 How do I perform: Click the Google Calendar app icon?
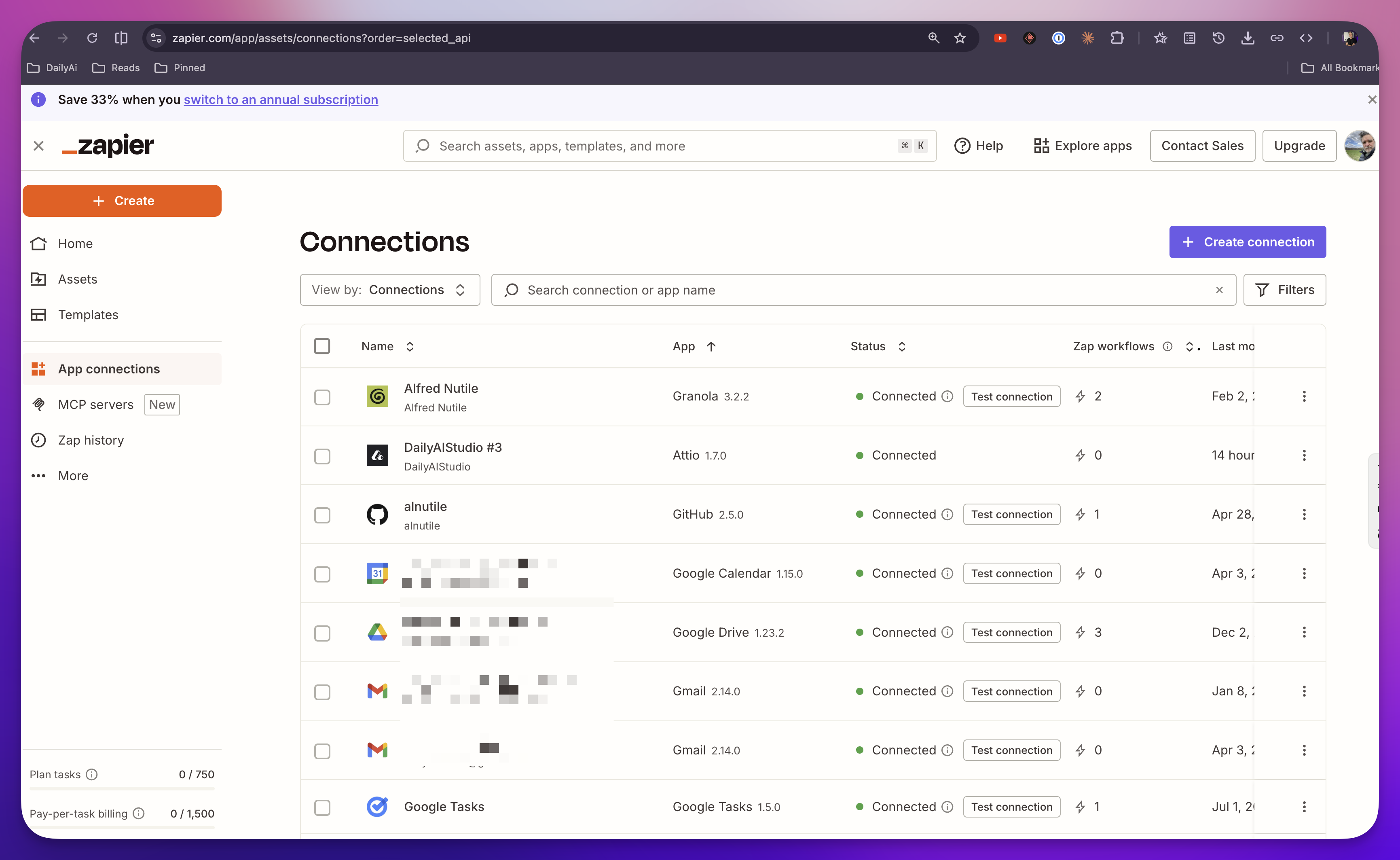pos(378,573)
